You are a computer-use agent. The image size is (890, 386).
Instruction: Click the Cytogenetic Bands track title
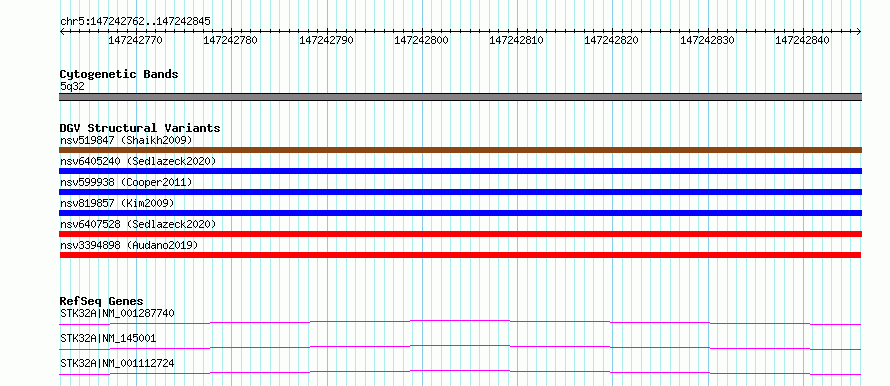tap(119, 74)
